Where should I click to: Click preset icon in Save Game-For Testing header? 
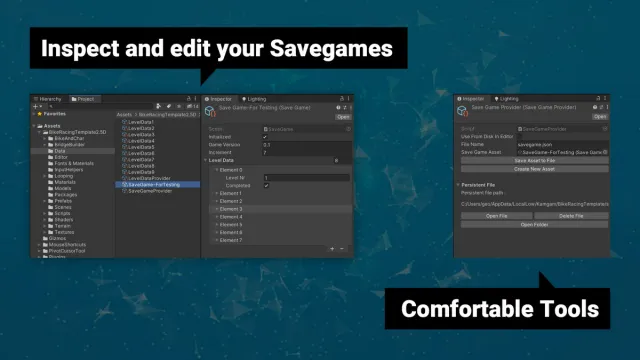344,108
